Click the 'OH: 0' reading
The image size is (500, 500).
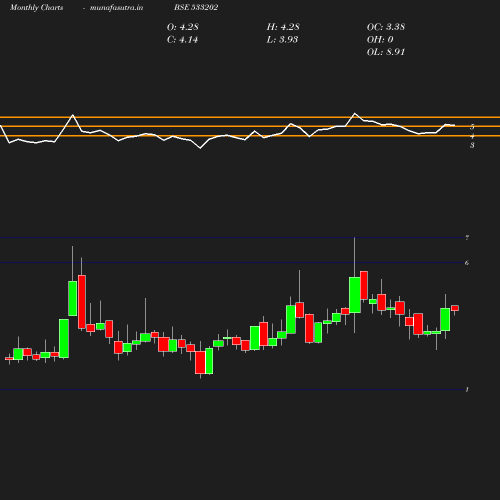point(380,40)
